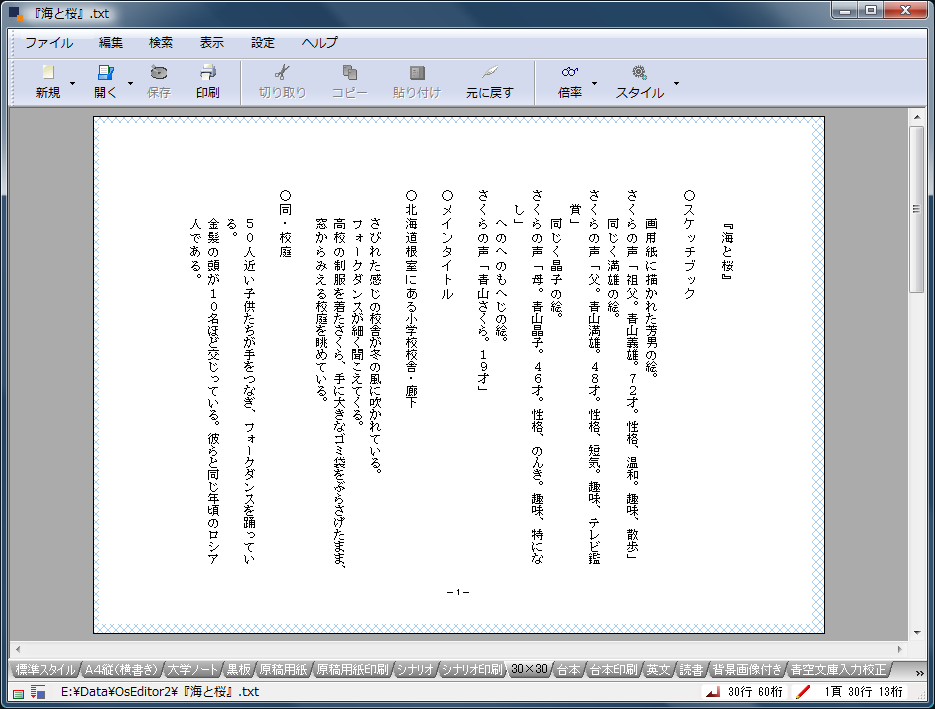Switch to シナリオ印刷 tab
The image size is (935, 709).
tap(472, 670)
